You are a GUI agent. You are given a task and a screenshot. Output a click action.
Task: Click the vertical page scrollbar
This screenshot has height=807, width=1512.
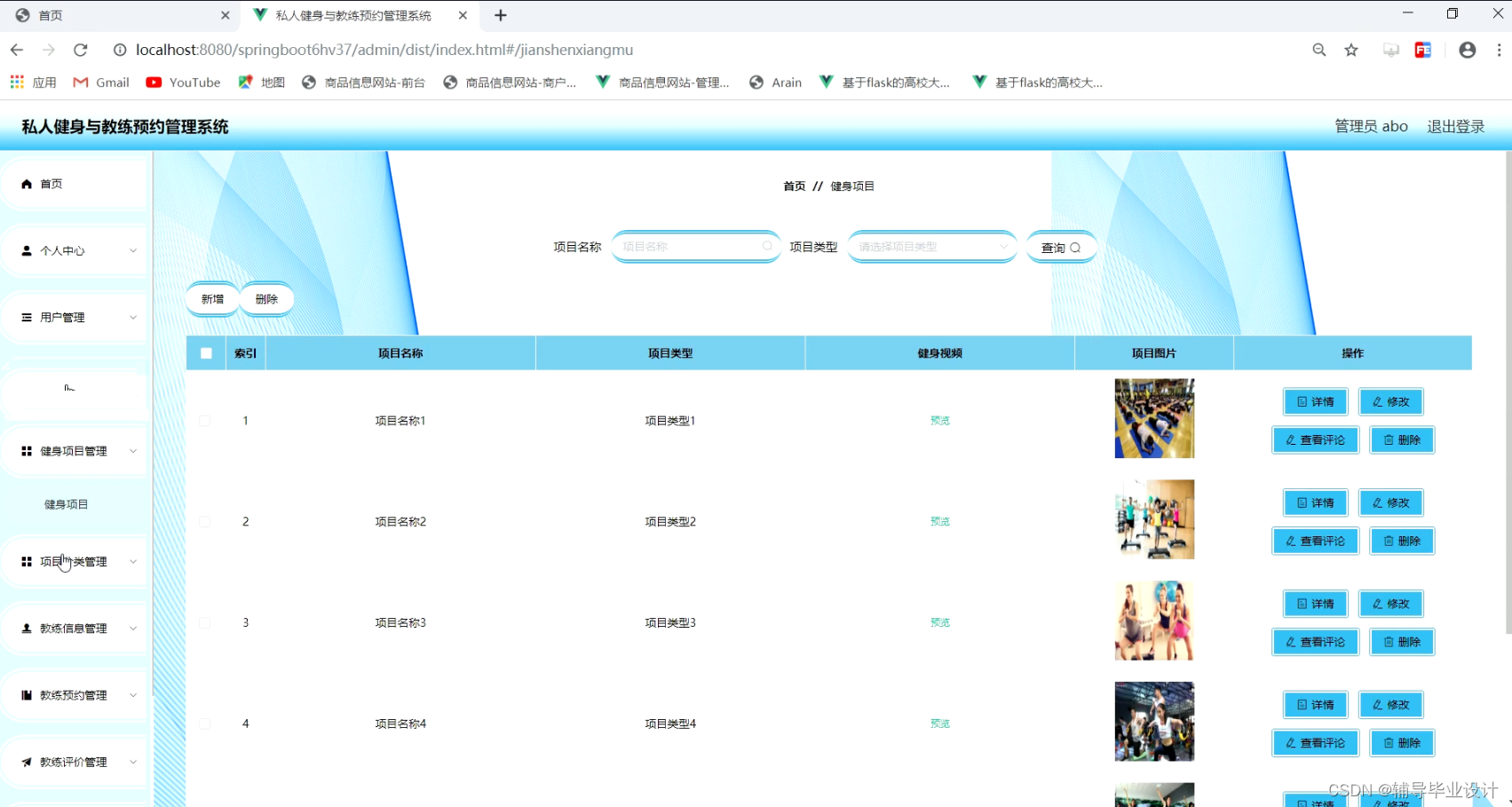point(1508,392)
